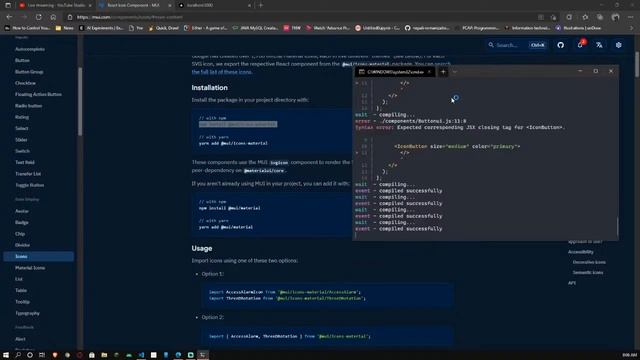Switch to the localhost:3000 tab
Screen dimensions: 640x360
click(214, 5)
